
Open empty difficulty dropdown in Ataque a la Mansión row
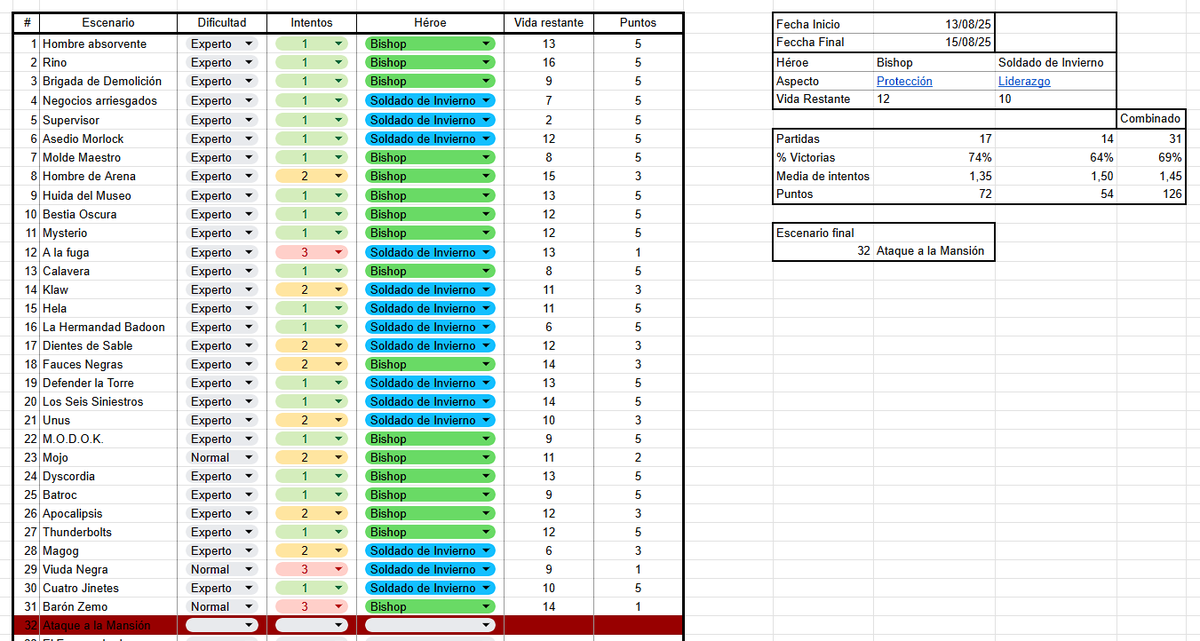tap(222, 625)
